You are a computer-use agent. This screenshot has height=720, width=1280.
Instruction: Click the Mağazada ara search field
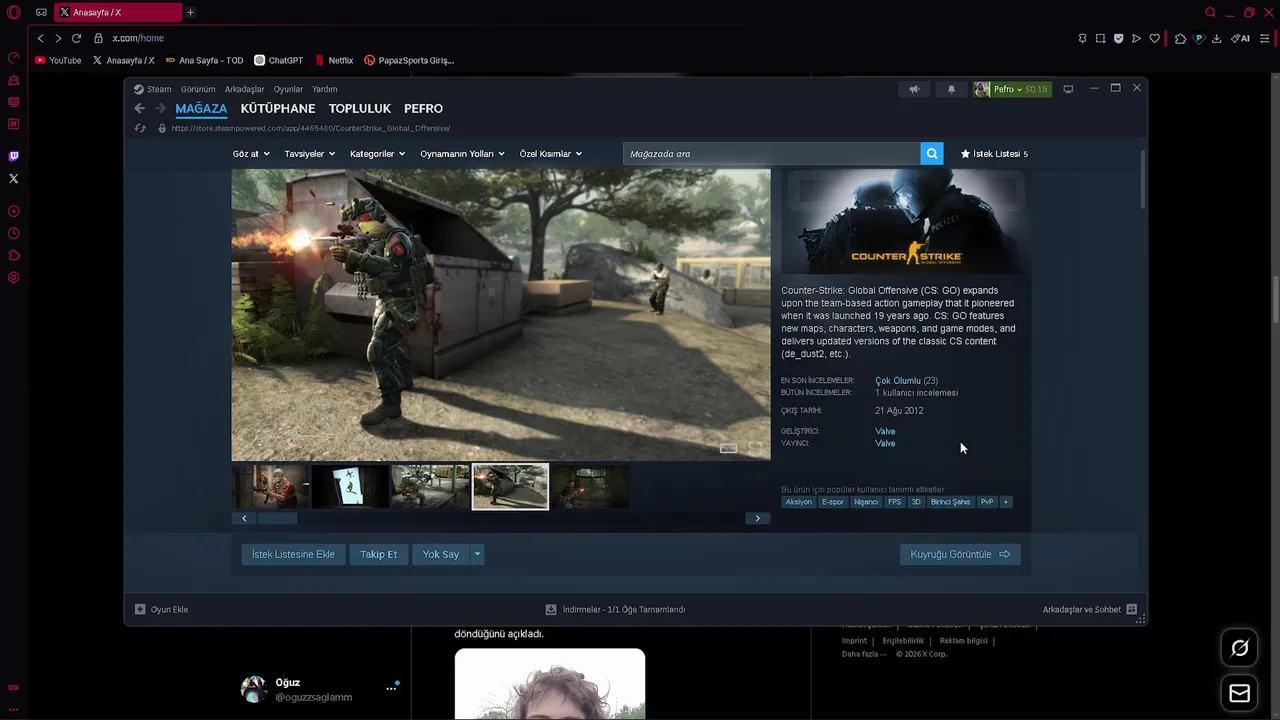(771, 154)
